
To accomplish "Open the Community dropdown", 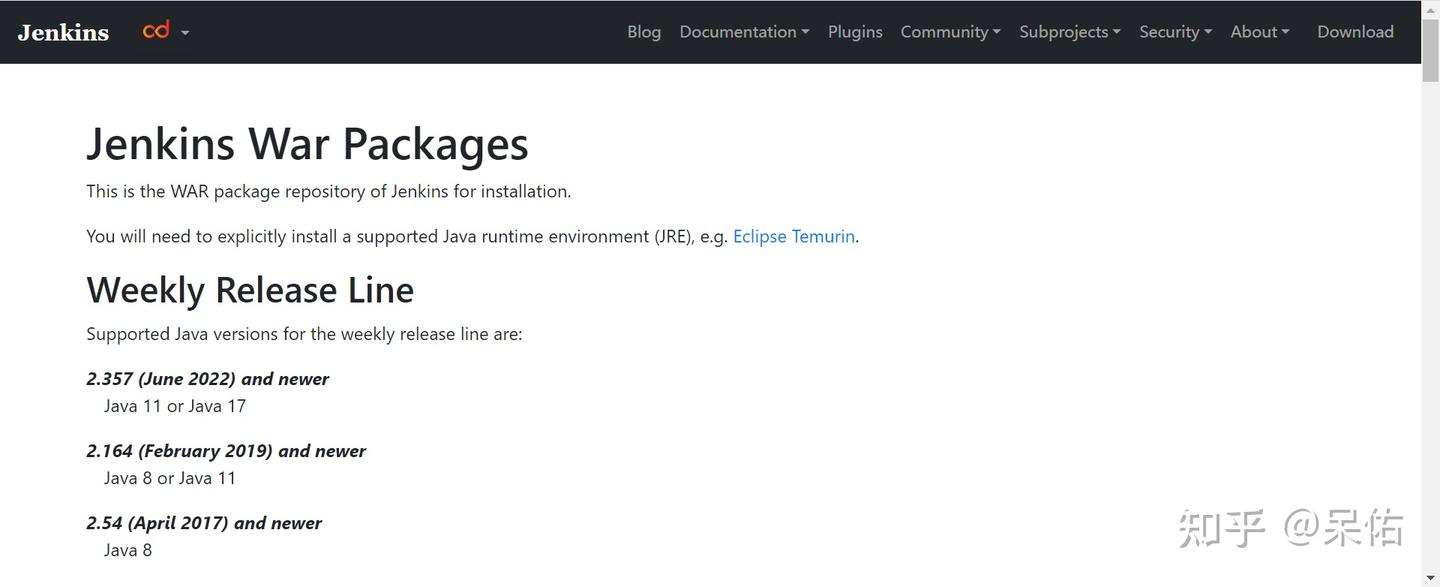I will point(948,31).
